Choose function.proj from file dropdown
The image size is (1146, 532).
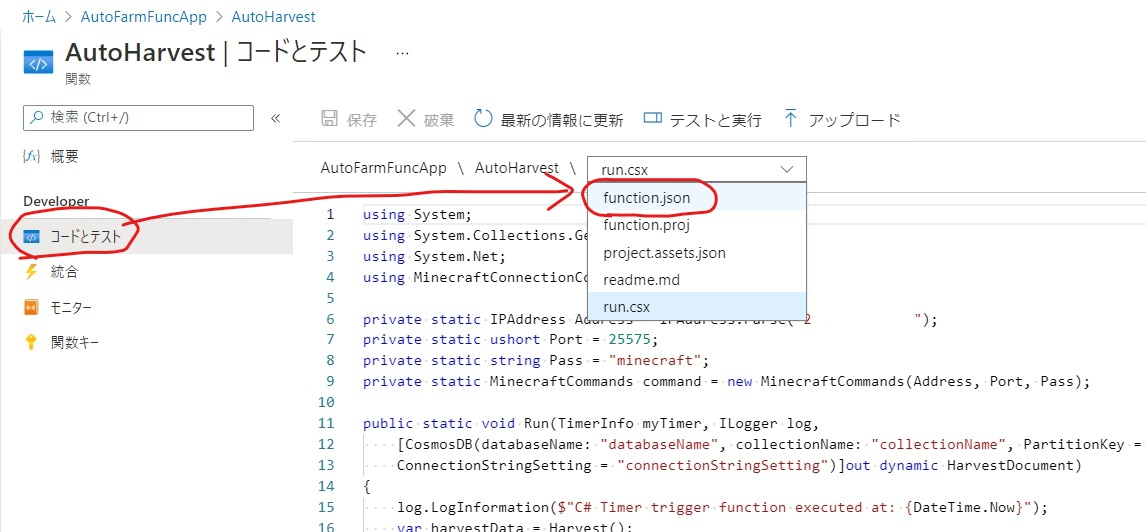697,225
